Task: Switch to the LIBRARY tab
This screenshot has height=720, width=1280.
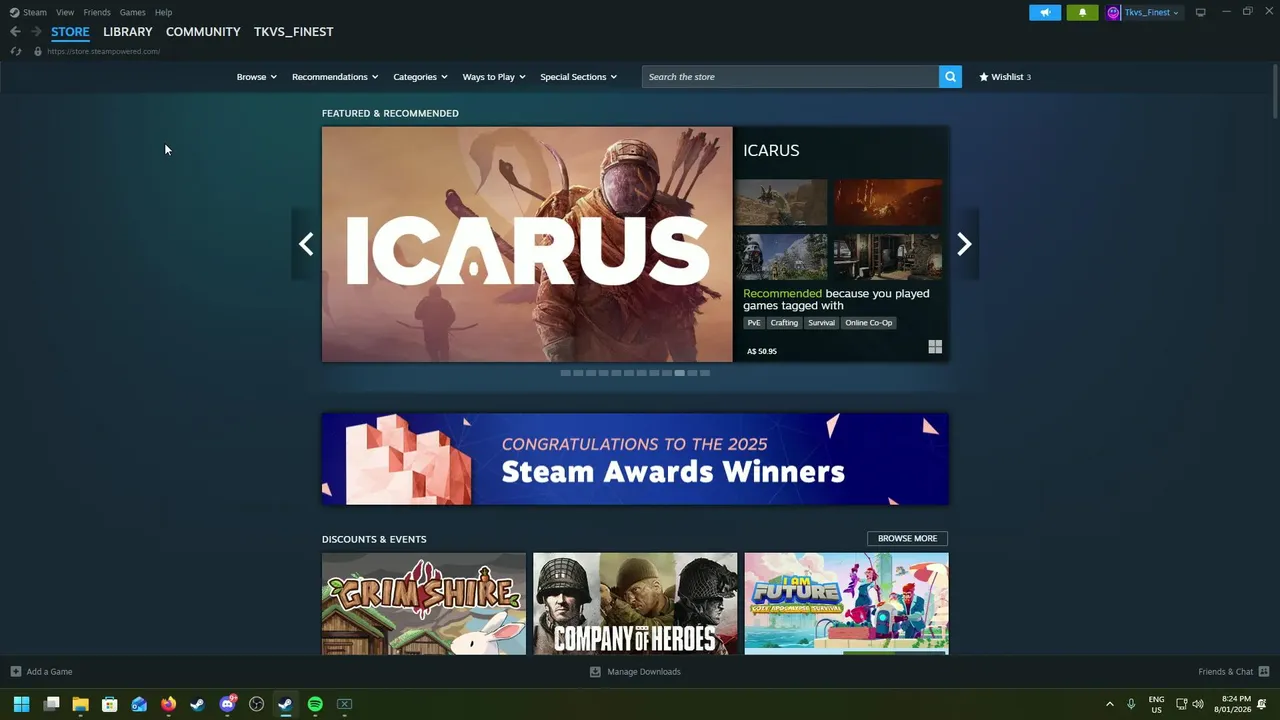Action: point(128,32)
